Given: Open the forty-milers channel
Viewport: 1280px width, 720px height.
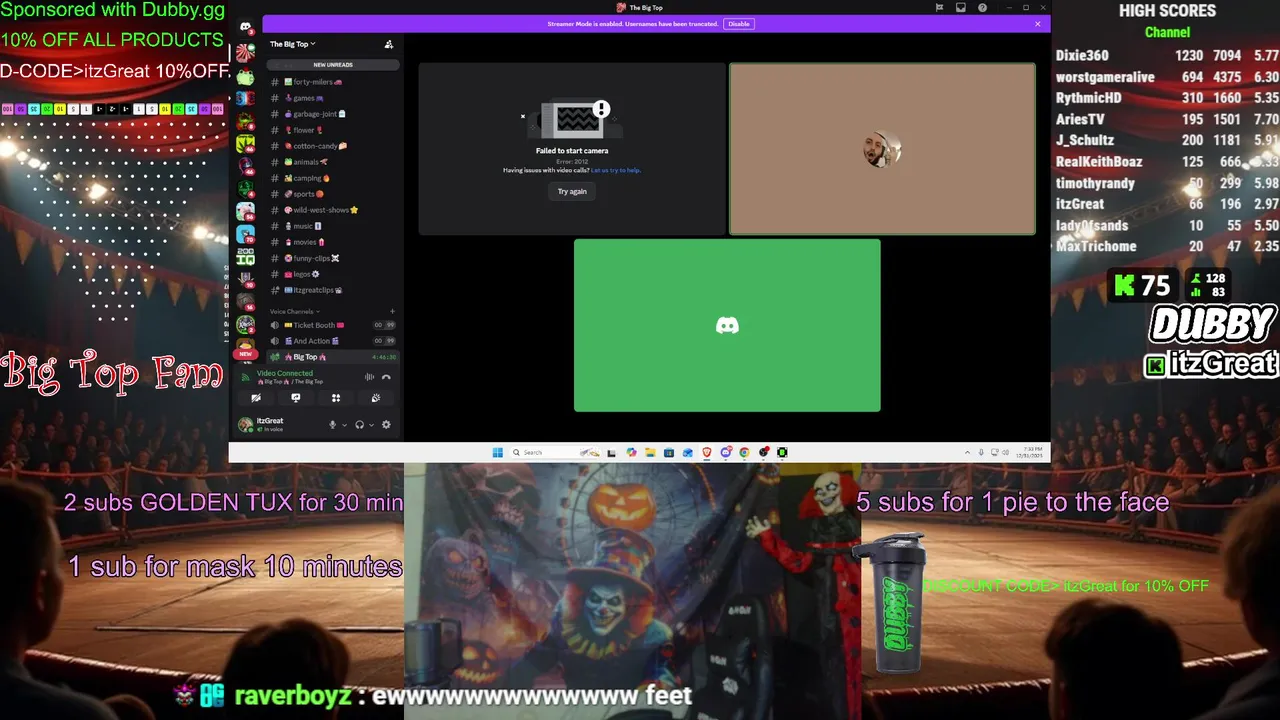Looking at the screenshot, I should click(333, 82).
